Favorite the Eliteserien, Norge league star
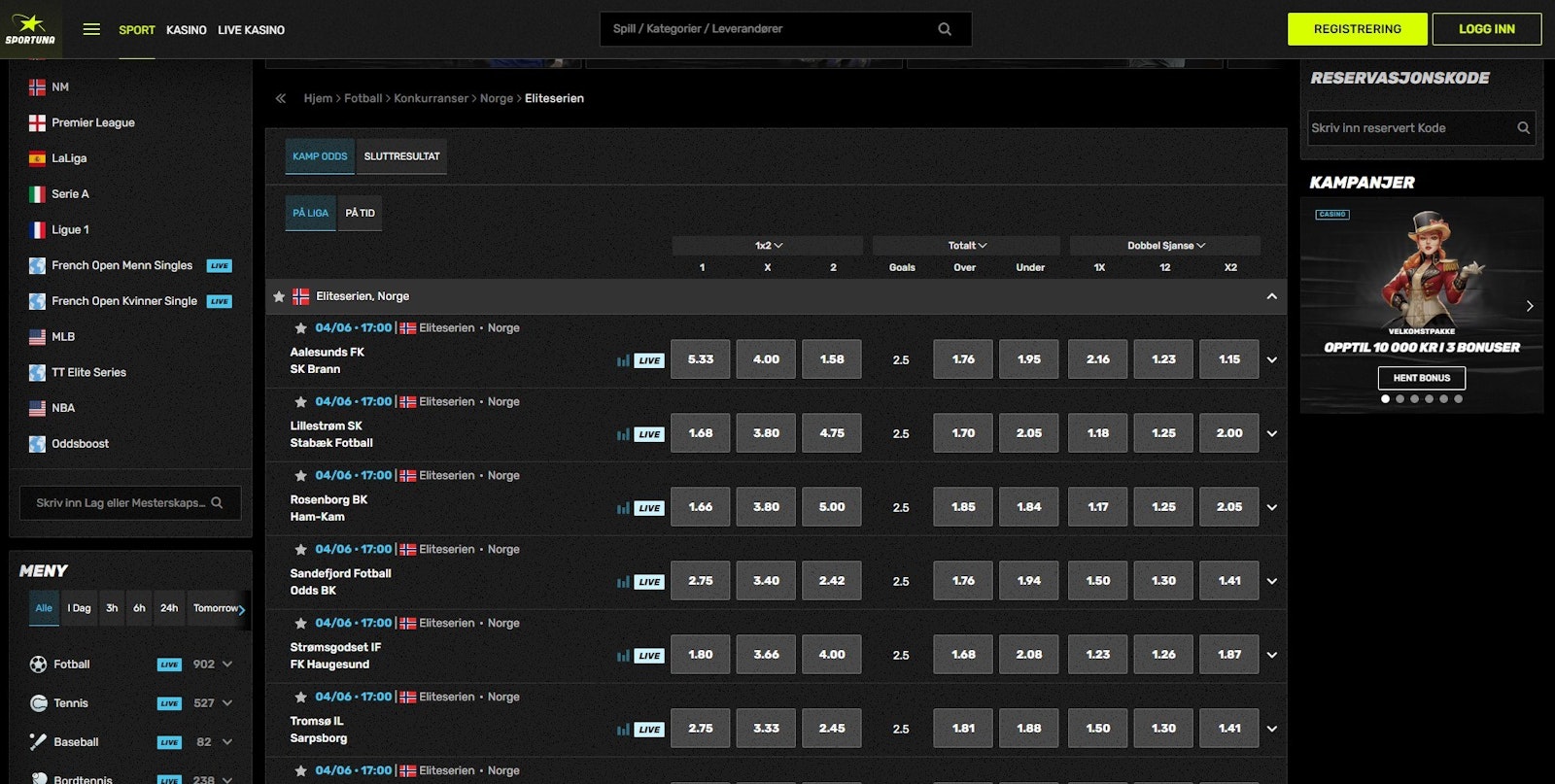Screen dimensions: 1555x784 tap(279, 296)
